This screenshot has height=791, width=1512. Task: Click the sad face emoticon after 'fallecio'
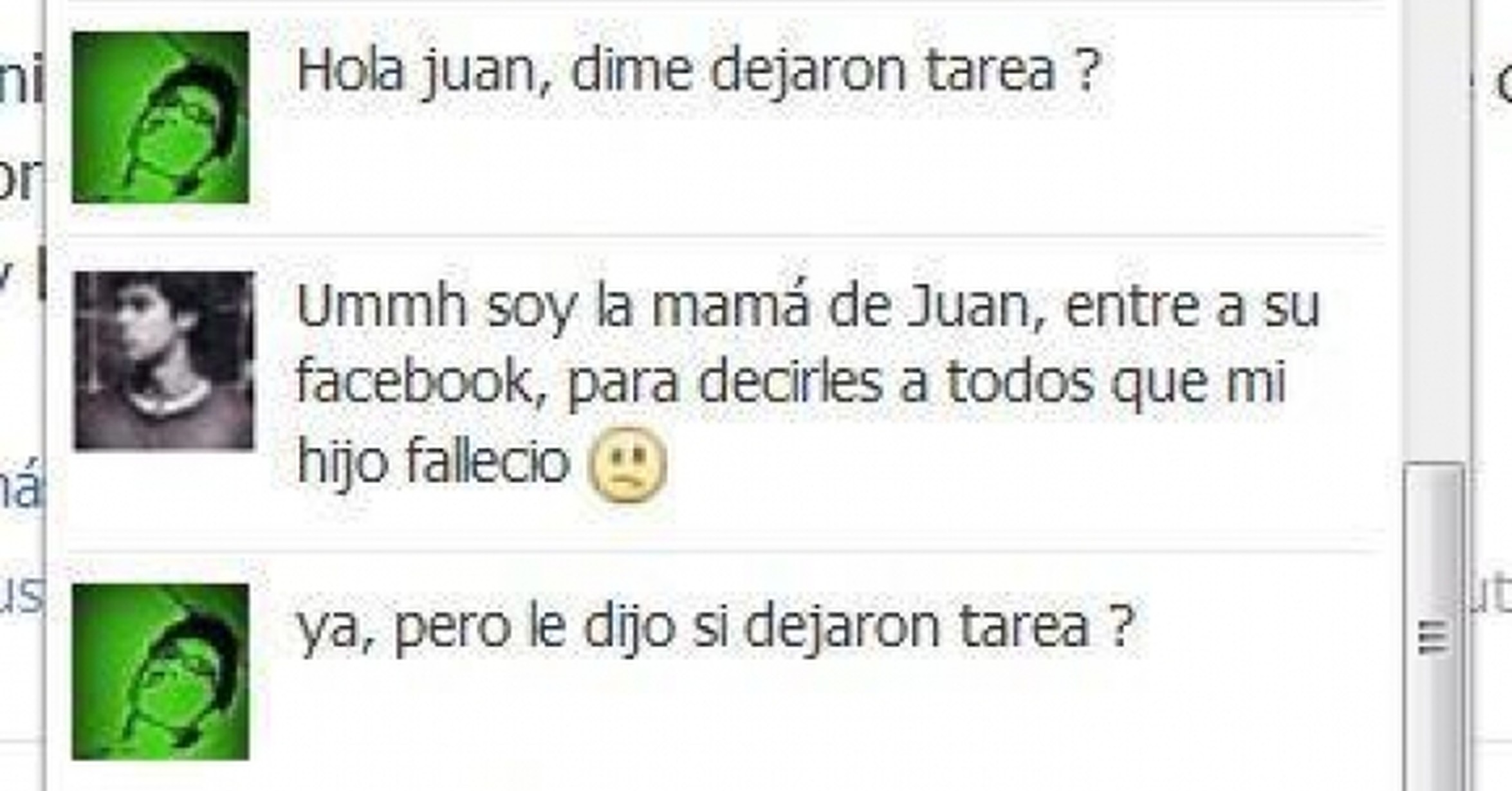(x=627, y=464)
